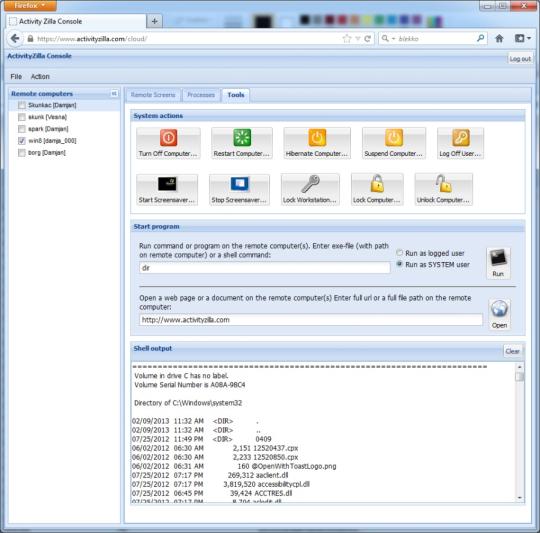Click Suspend Computer action
The height and width of the screenshot is (533, 540).
coord(394,143)
